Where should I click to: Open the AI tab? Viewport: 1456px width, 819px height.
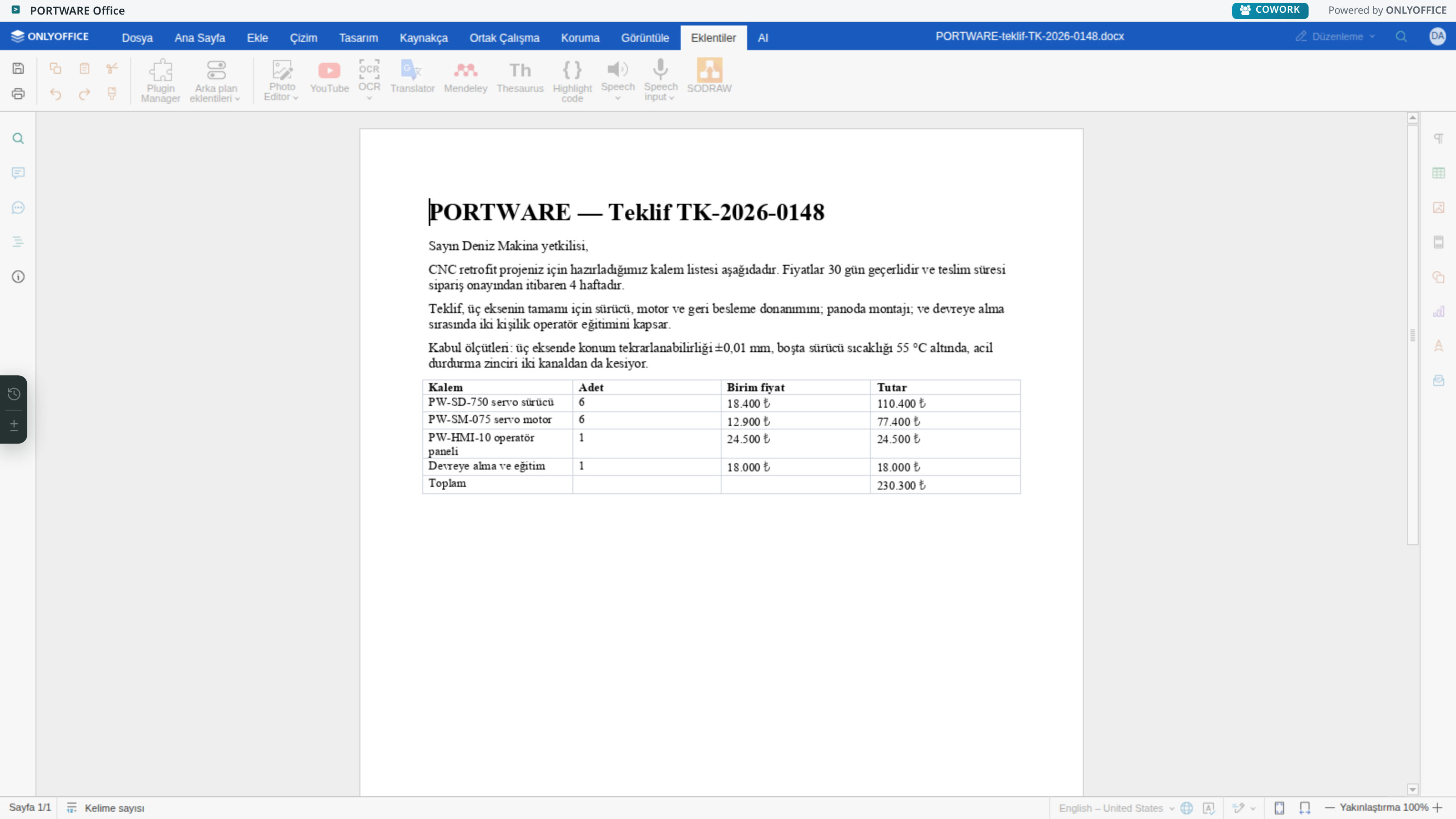pyautogui.click(x=763, y=38)
